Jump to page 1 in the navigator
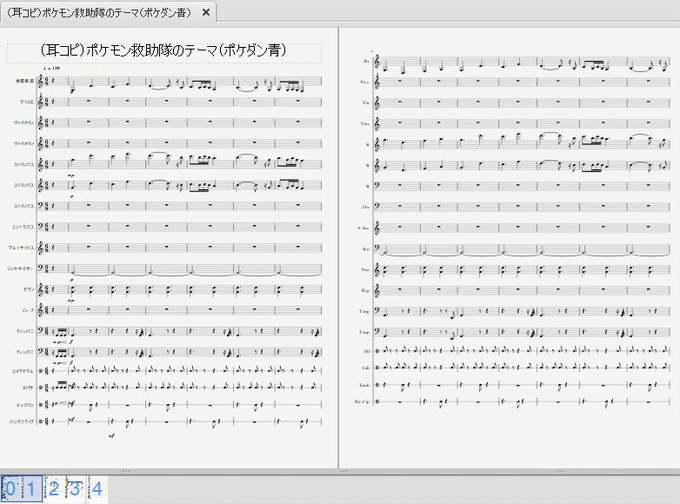The height and width of the screenshot is (504, 680). pos(31,489)
